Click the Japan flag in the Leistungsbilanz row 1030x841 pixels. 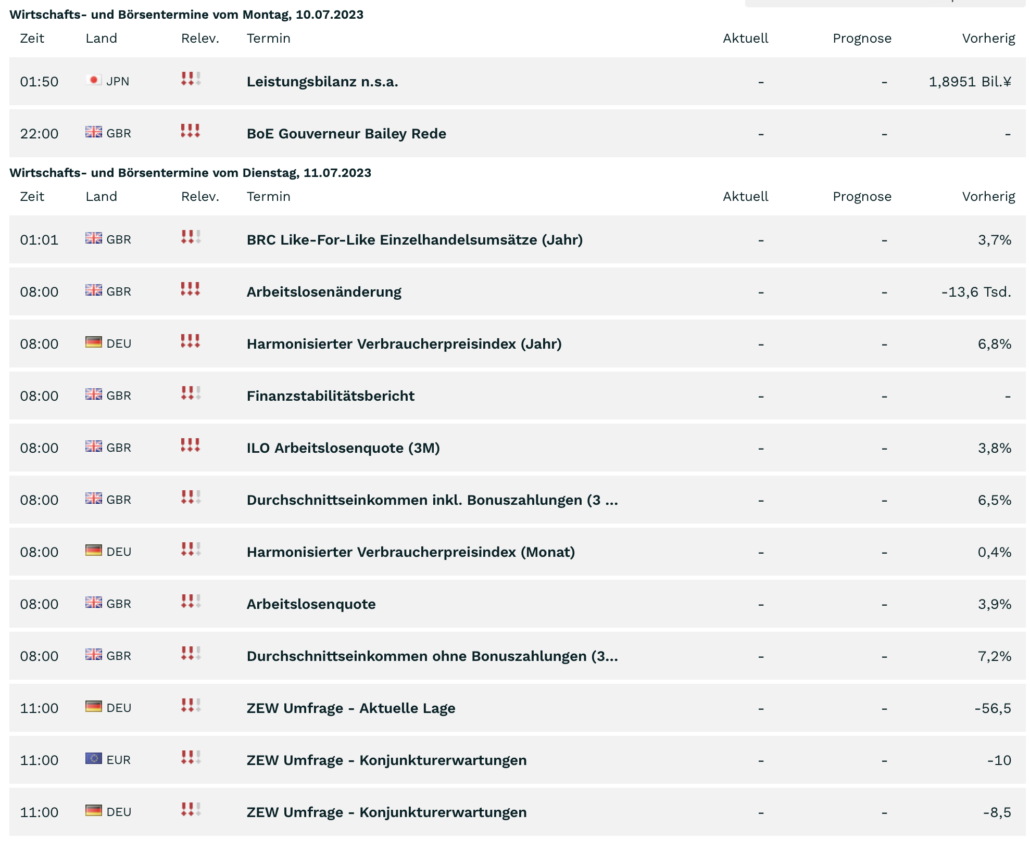coord(93,80)
